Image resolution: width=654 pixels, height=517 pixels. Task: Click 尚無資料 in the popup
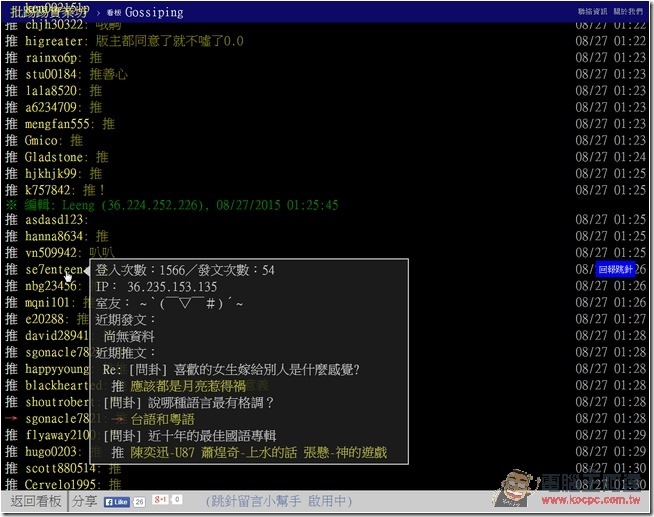pyautogui.click(x=129, y=336)
